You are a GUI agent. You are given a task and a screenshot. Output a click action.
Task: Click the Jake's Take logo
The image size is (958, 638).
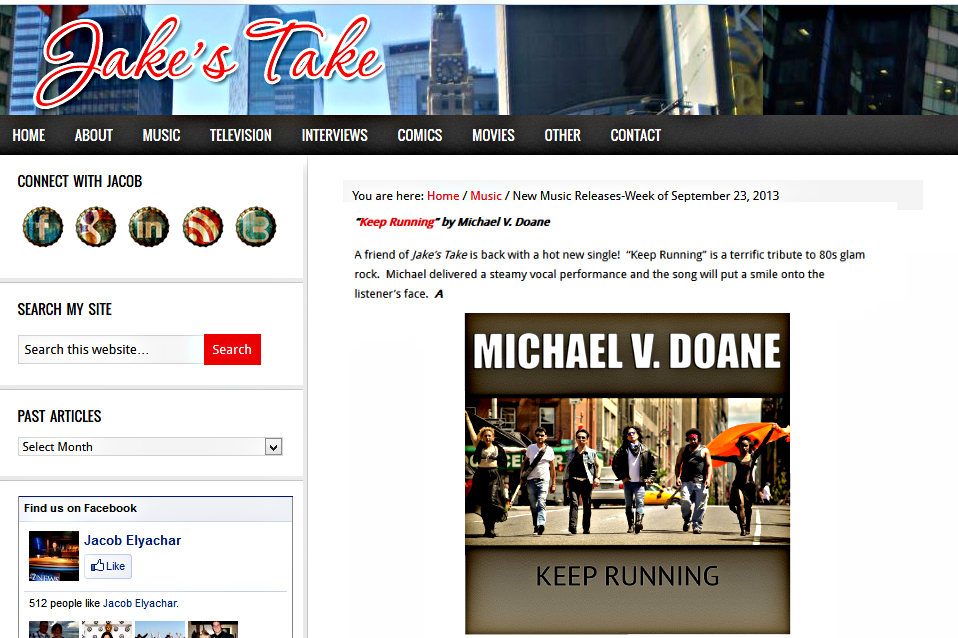(209, 61)
